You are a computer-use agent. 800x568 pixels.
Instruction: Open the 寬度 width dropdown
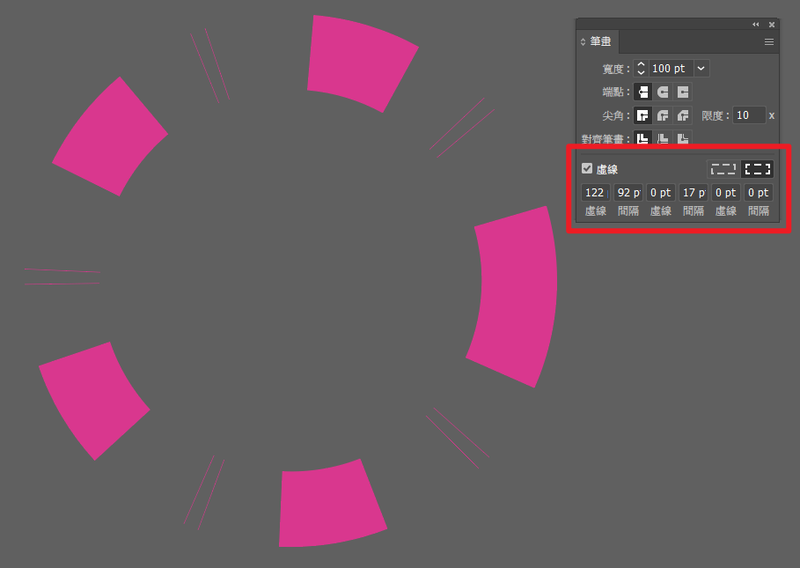point(701,68)
